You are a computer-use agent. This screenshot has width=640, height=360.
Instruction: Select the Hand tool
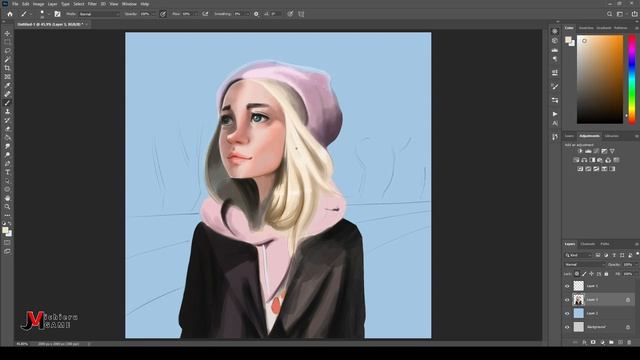(x=7, y=198)
